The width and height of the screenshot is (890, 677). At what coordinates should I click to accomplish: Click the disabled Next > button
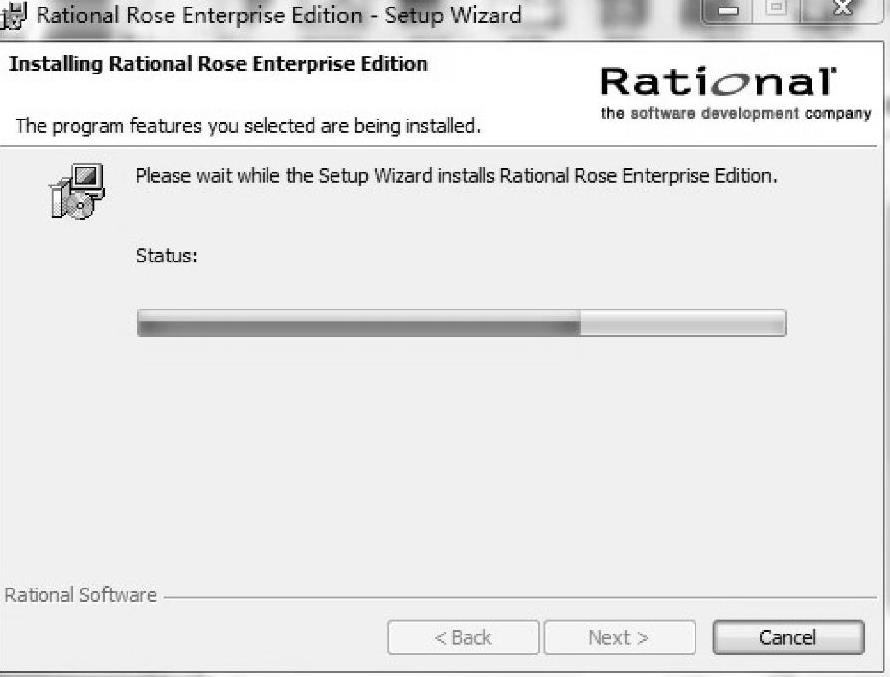(x=619, y=637)
